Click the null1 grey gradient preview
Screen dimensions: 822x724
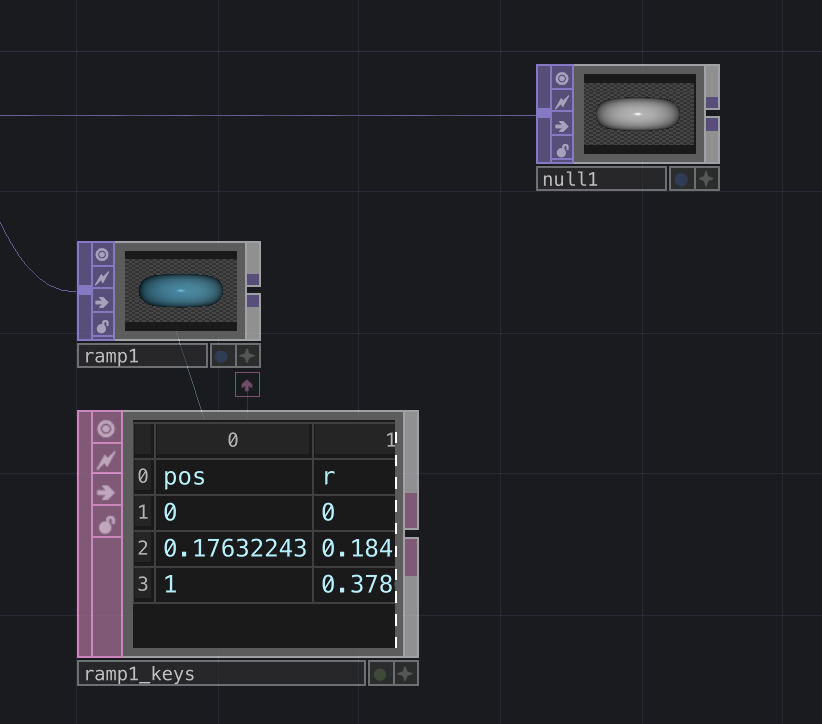(639, 114)
